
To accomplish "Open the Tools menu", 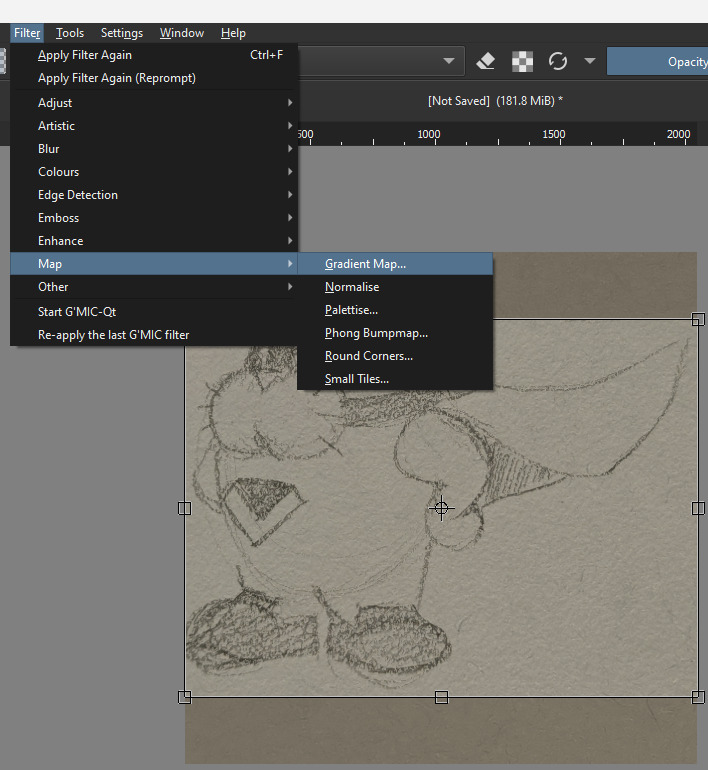I will pos(70,33).
